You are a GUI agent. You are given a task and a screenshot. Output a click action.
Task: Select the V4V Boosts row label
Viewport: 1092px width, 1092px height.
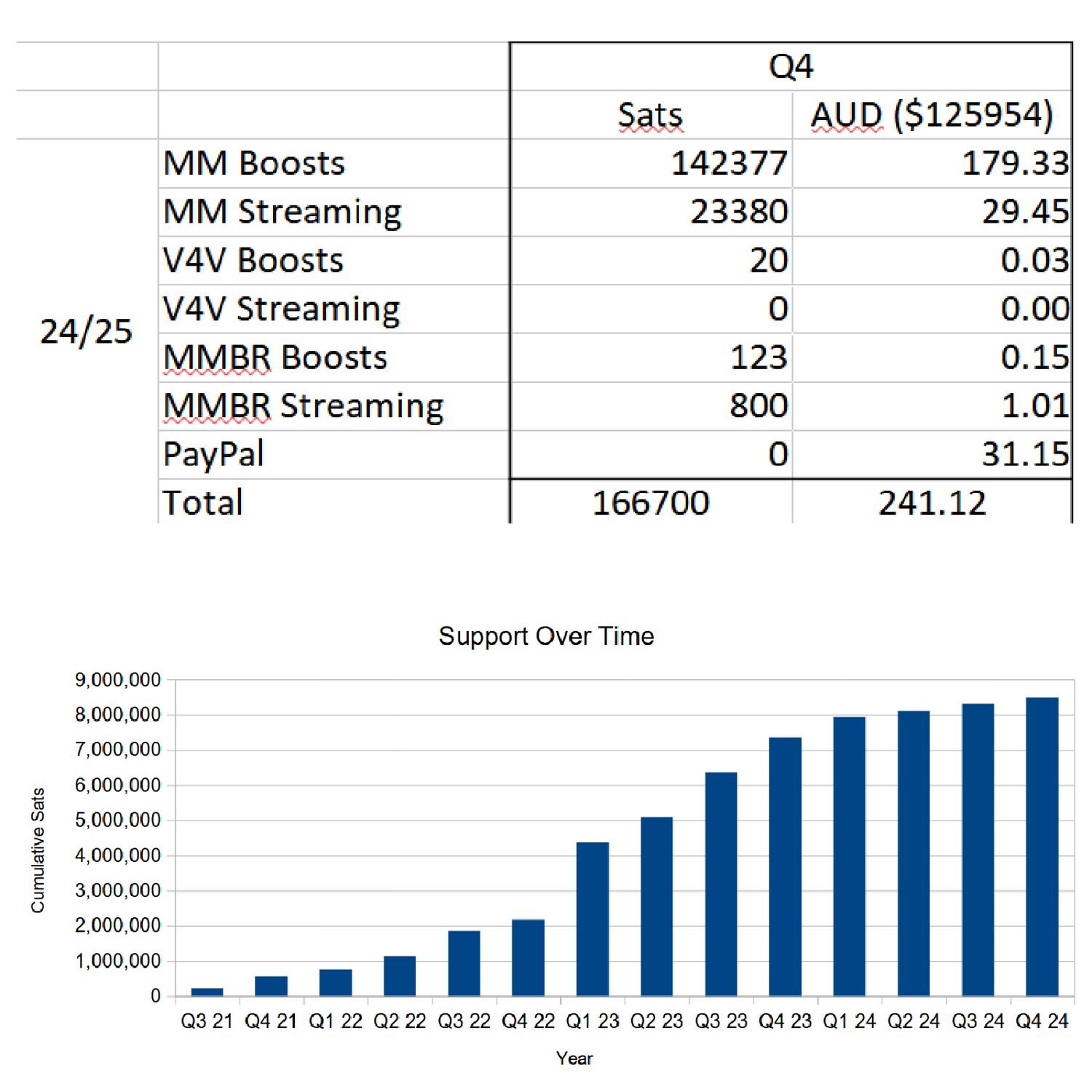(x=333, y=261)
